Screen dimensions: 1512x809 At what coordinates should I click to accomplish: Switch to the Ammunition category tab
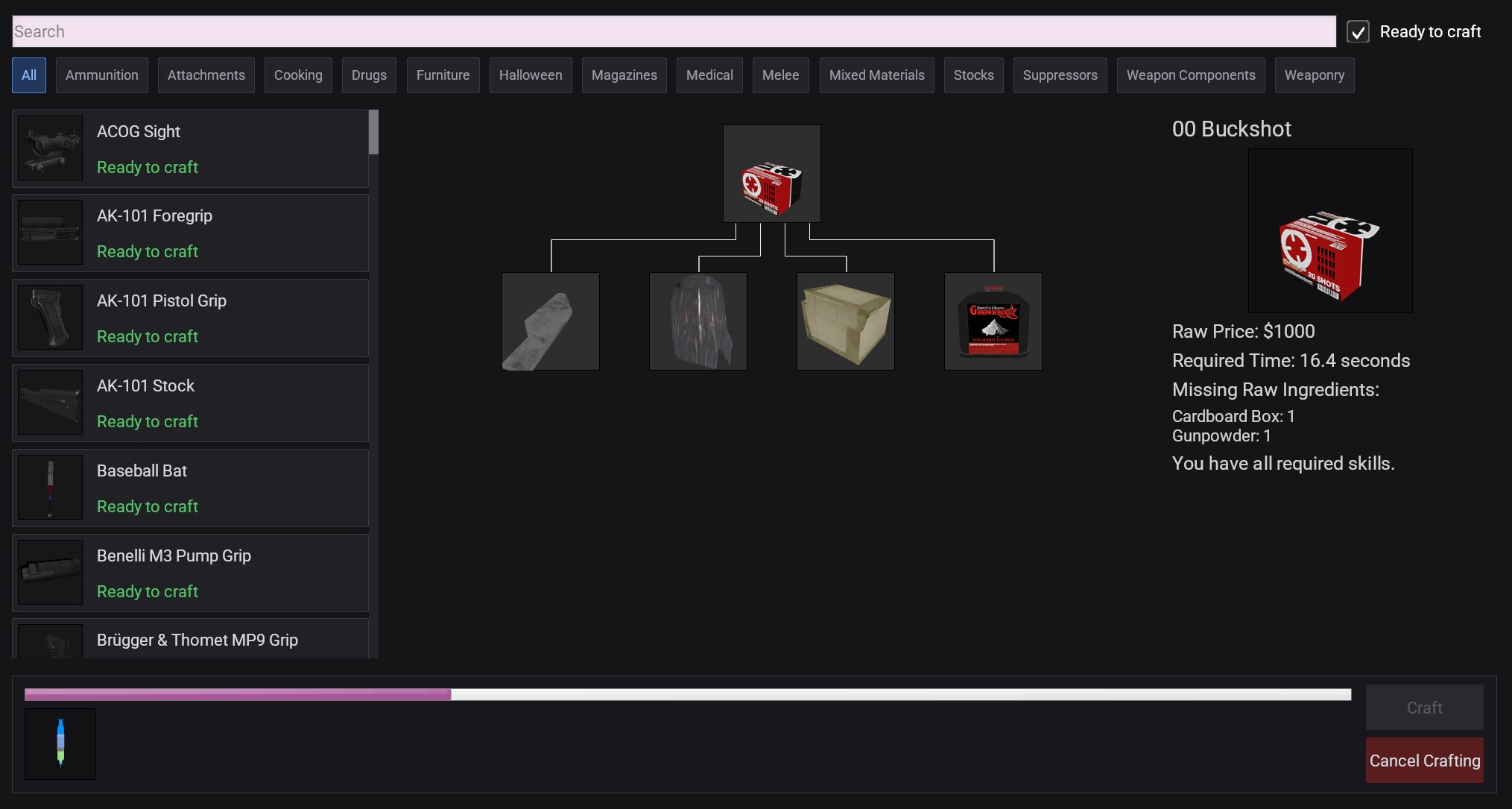pos(101,75)
